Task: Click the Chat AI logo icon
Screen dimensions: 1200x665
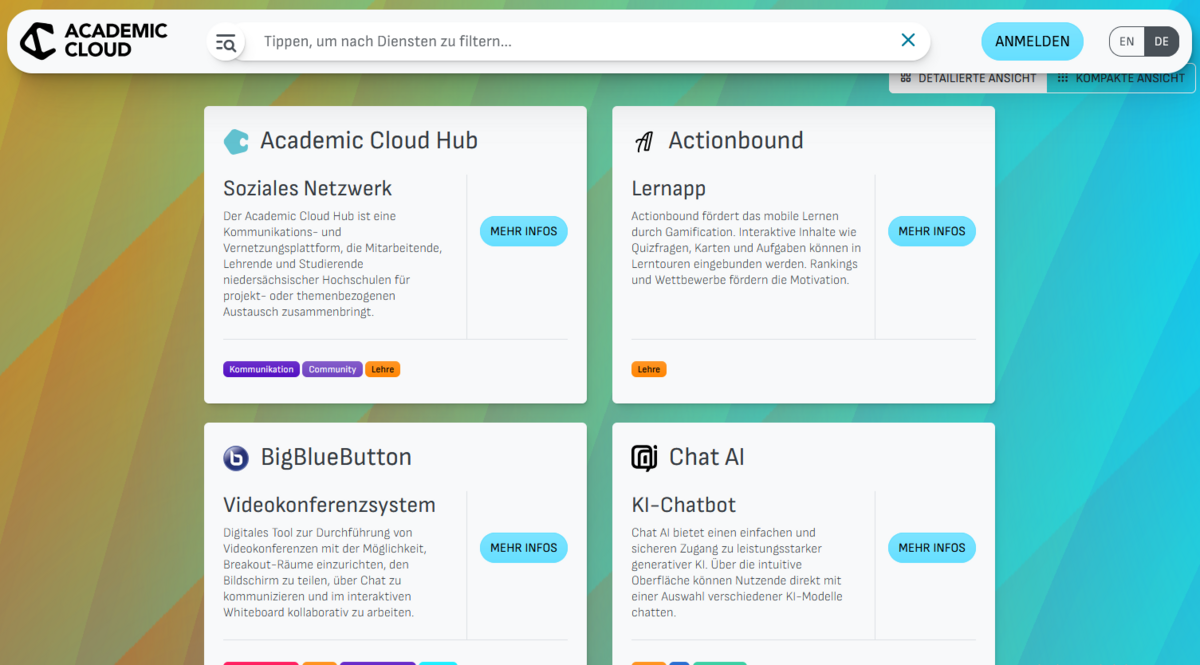Action: [644, 458]
